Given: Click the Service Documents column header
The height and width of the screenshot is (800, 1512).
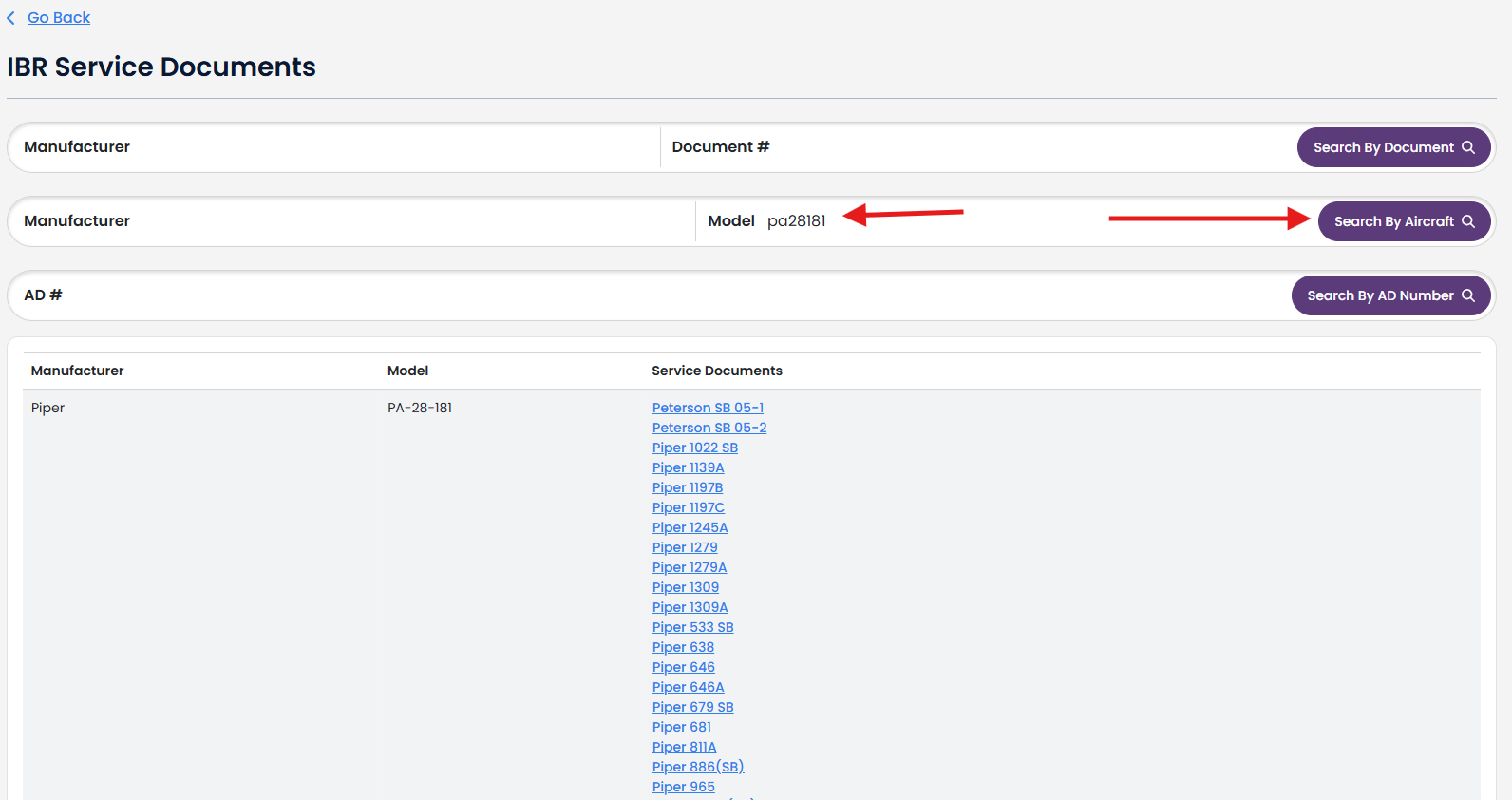Looking at the screenshot, I should click(717, 371).
